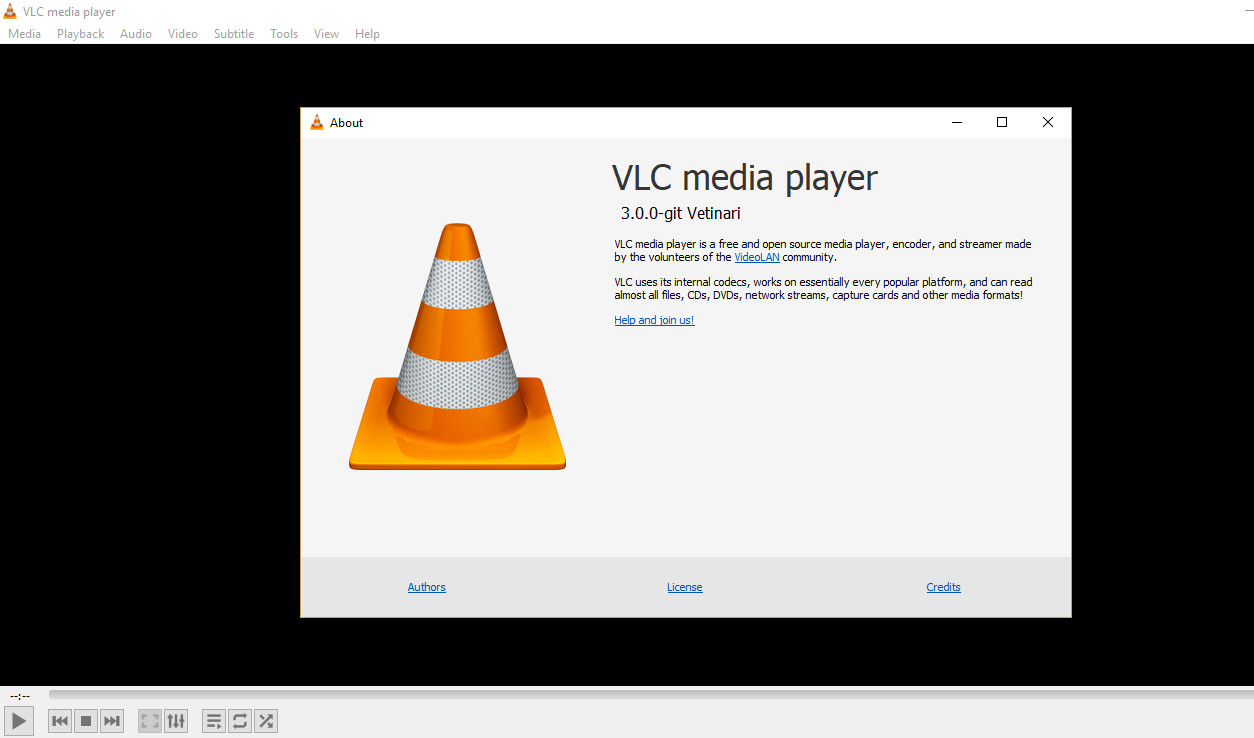Open the Subtitle menu
The height and width of the screenshot is (738, 1254).
tap(234, 34)
